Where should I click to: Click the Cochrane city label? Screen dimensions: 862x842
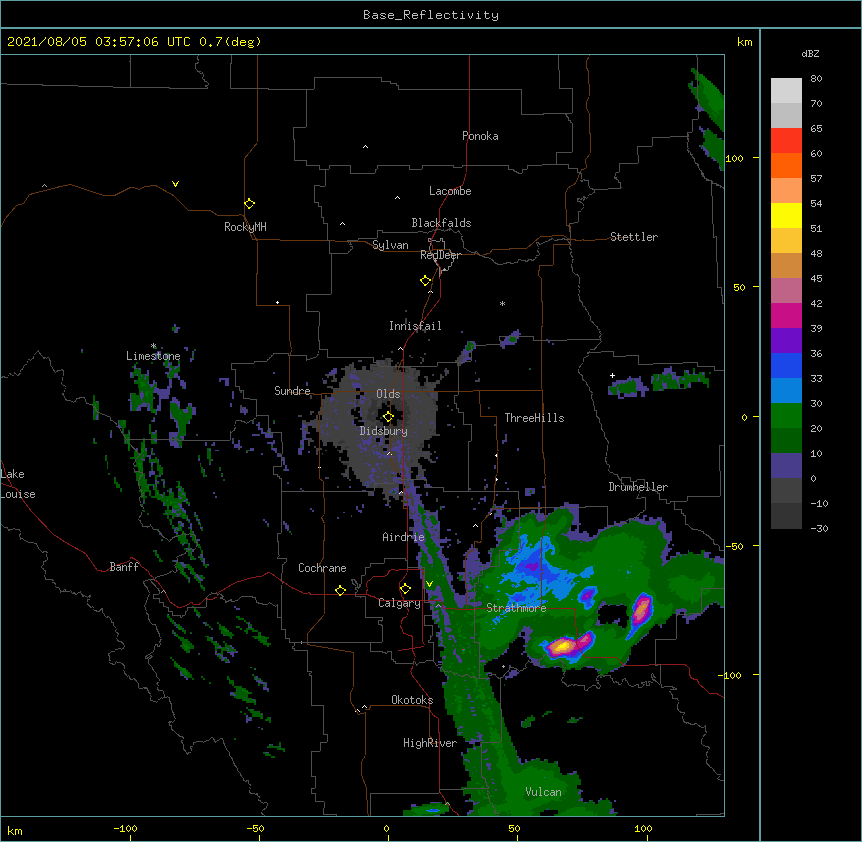click(x=322, y=568)
